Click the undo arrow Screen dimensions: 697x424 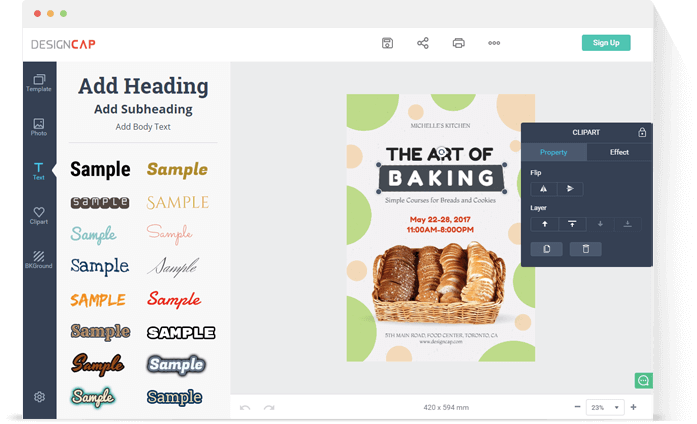(245, 408)
